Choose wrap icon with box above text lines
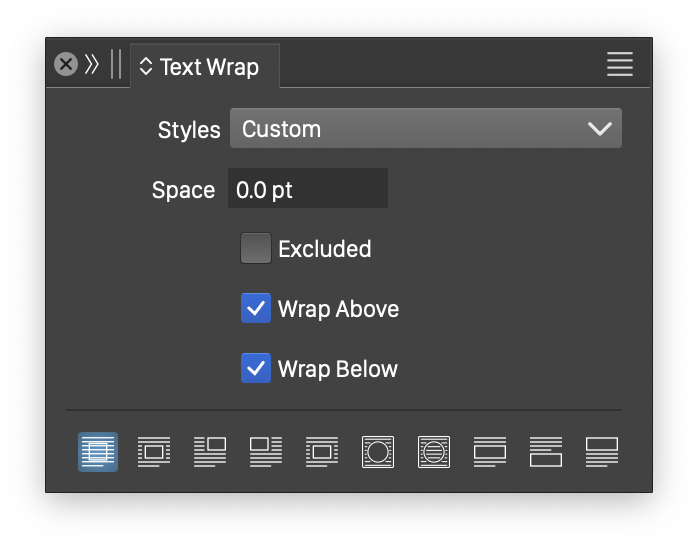This screenshot has width=698, height=546. tap(602, 452)
